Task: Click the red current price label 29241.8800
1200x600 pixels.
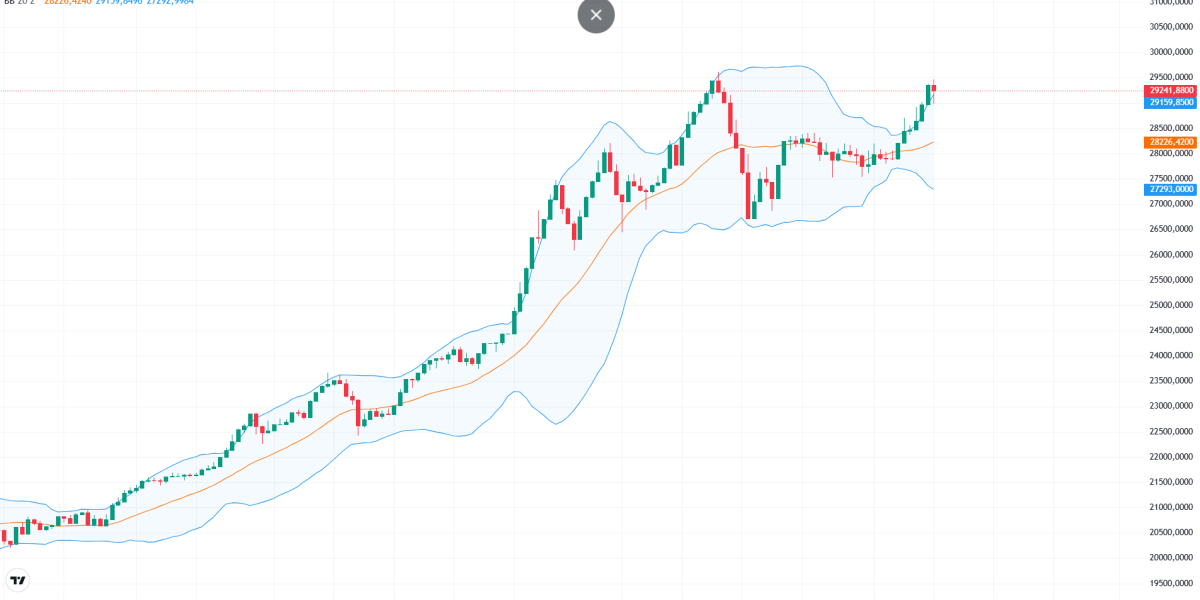Action: point(1171,90)
